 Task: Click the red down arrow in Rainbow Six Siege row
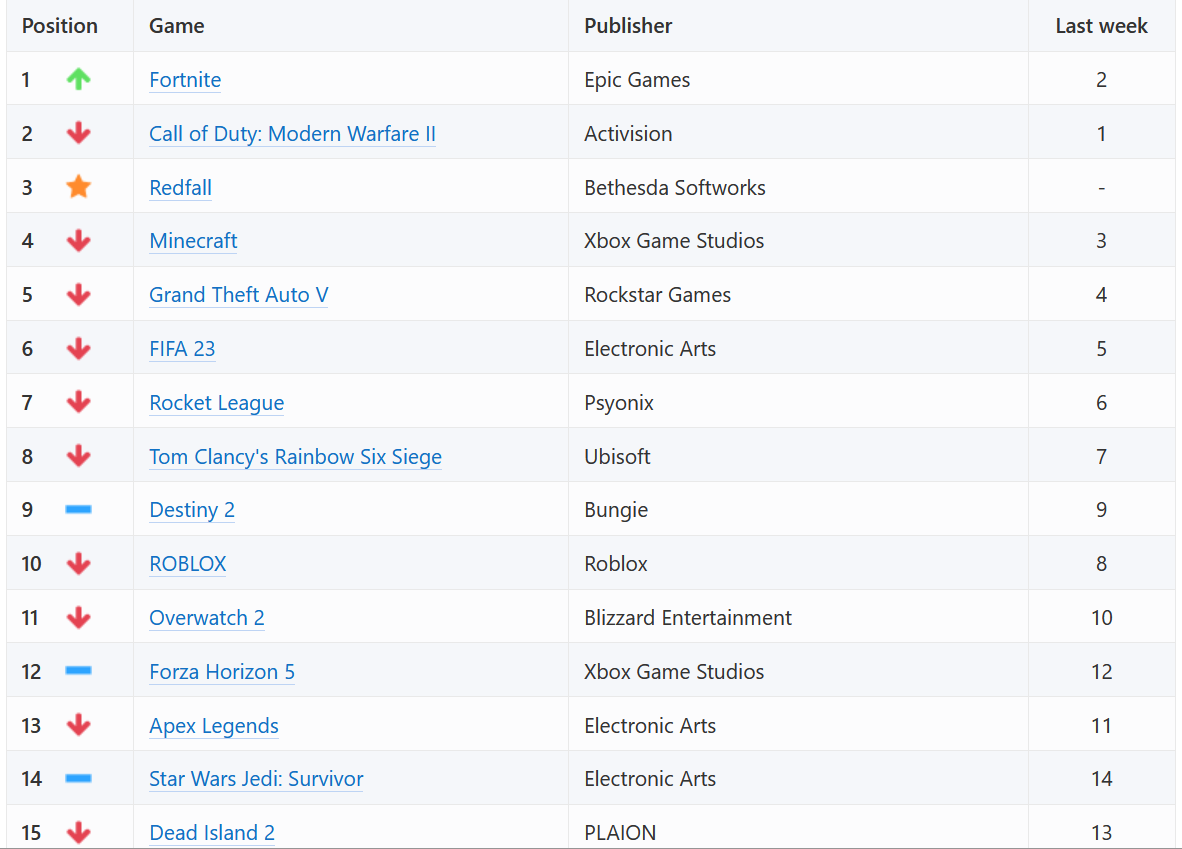pos(78,457)
